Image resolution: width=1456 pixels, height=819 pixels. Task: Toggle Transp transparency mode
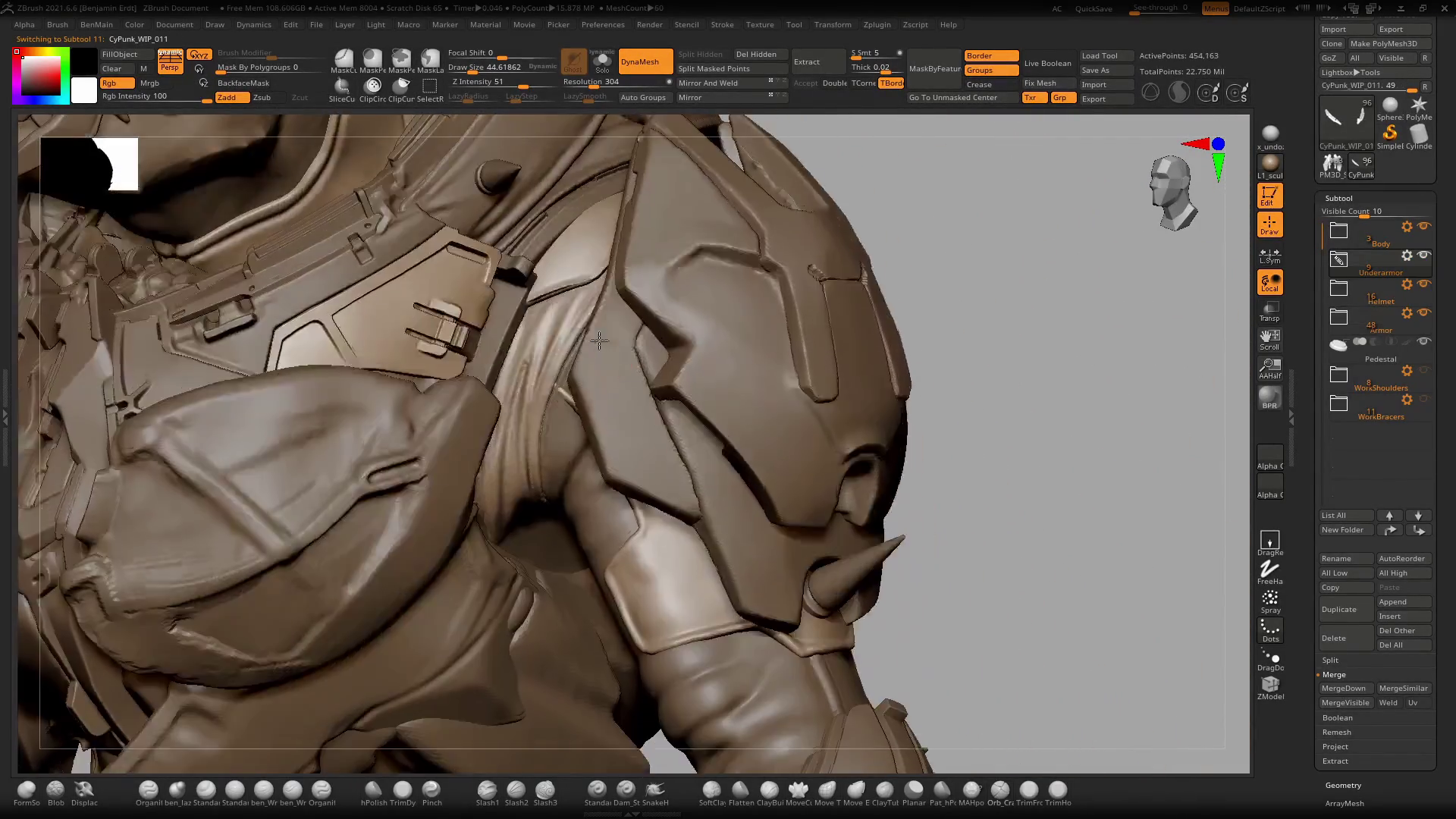pyautogui.click(x=1270, y=311)
